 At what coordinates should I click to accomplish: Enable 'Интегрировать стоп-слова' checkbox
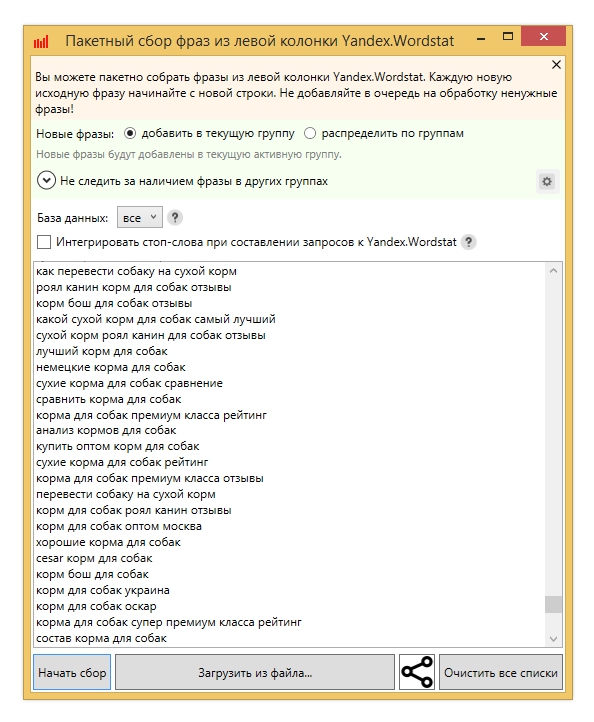(x=44, y=242)
